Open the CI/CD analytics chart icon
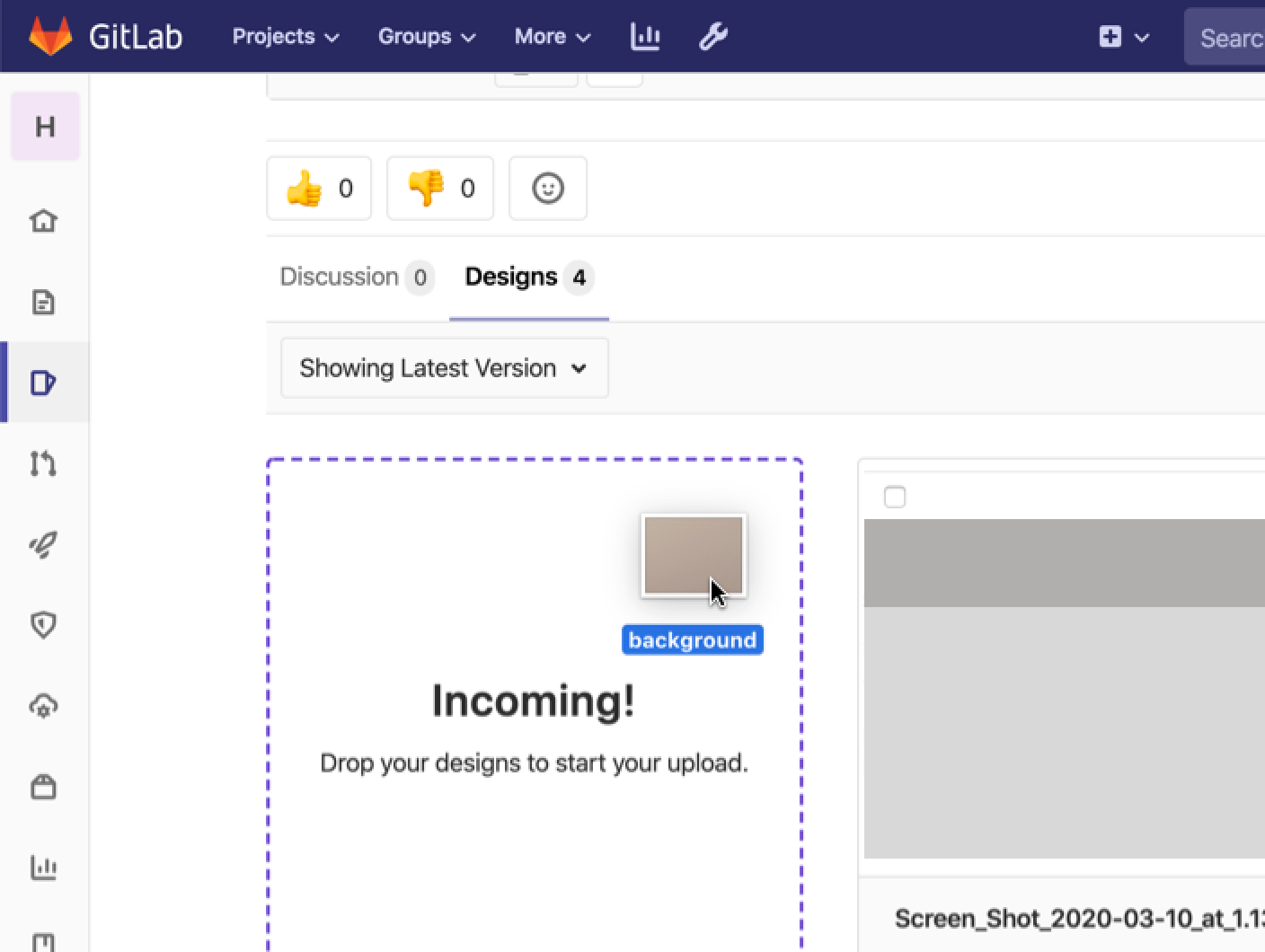The image size is (1265, 952). point(644,36)
